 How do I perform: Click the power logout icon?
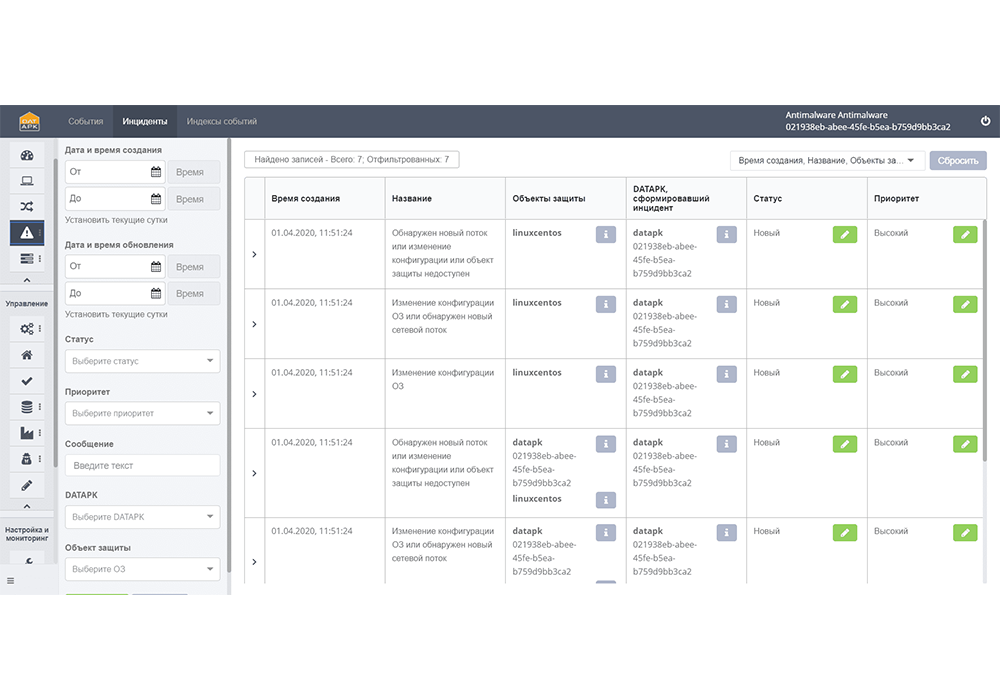click(x=985, y=121)
